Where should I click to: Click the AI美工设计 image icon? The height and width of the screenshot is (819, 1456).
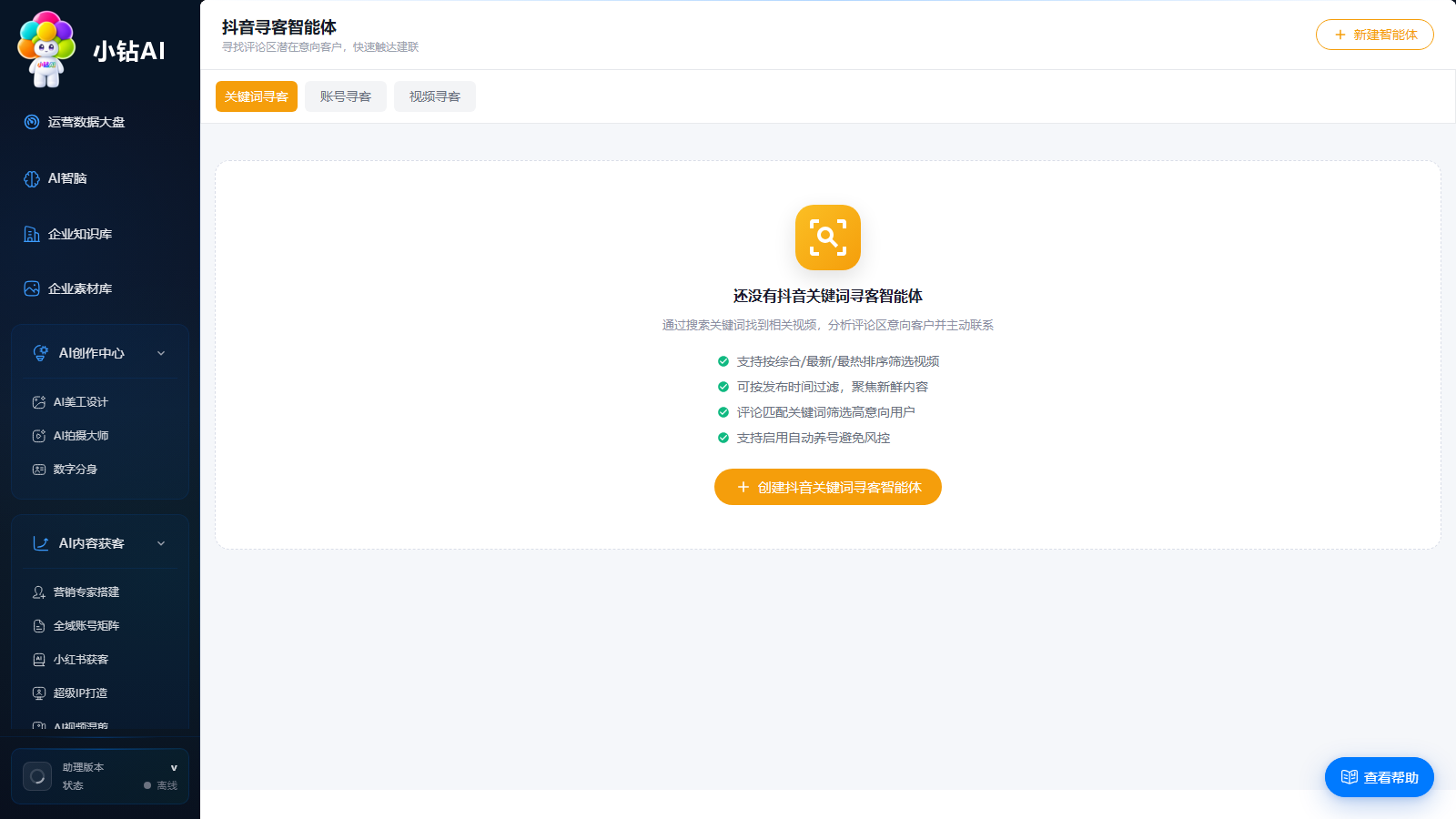coord(39,402)
